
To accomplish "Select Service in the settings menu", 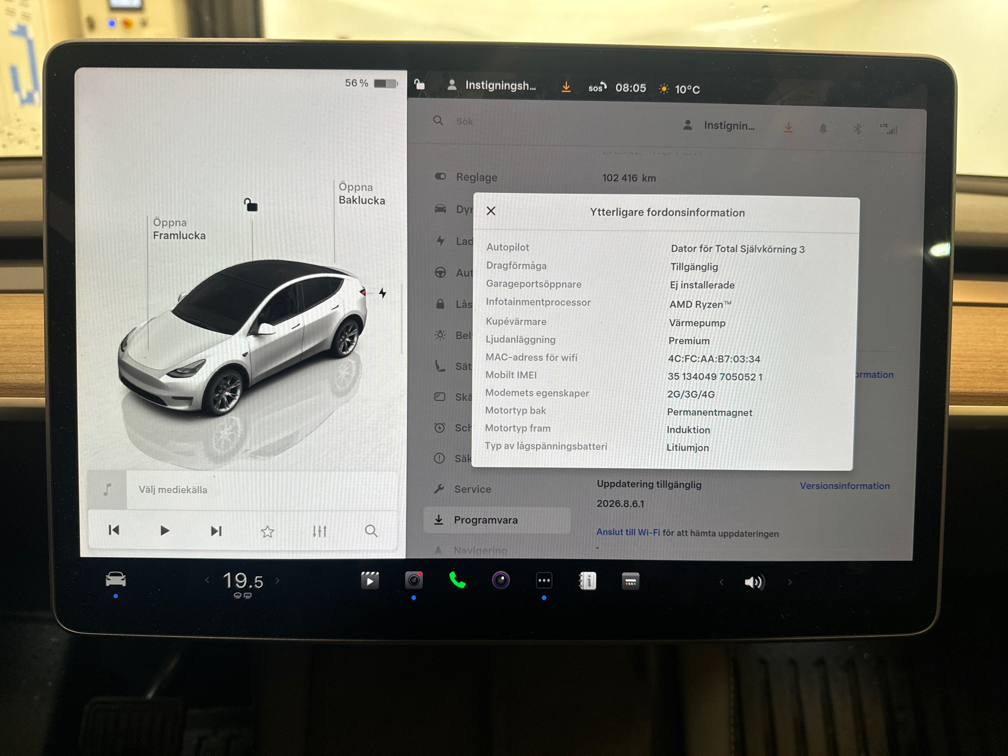I will (x=472, y=489).
